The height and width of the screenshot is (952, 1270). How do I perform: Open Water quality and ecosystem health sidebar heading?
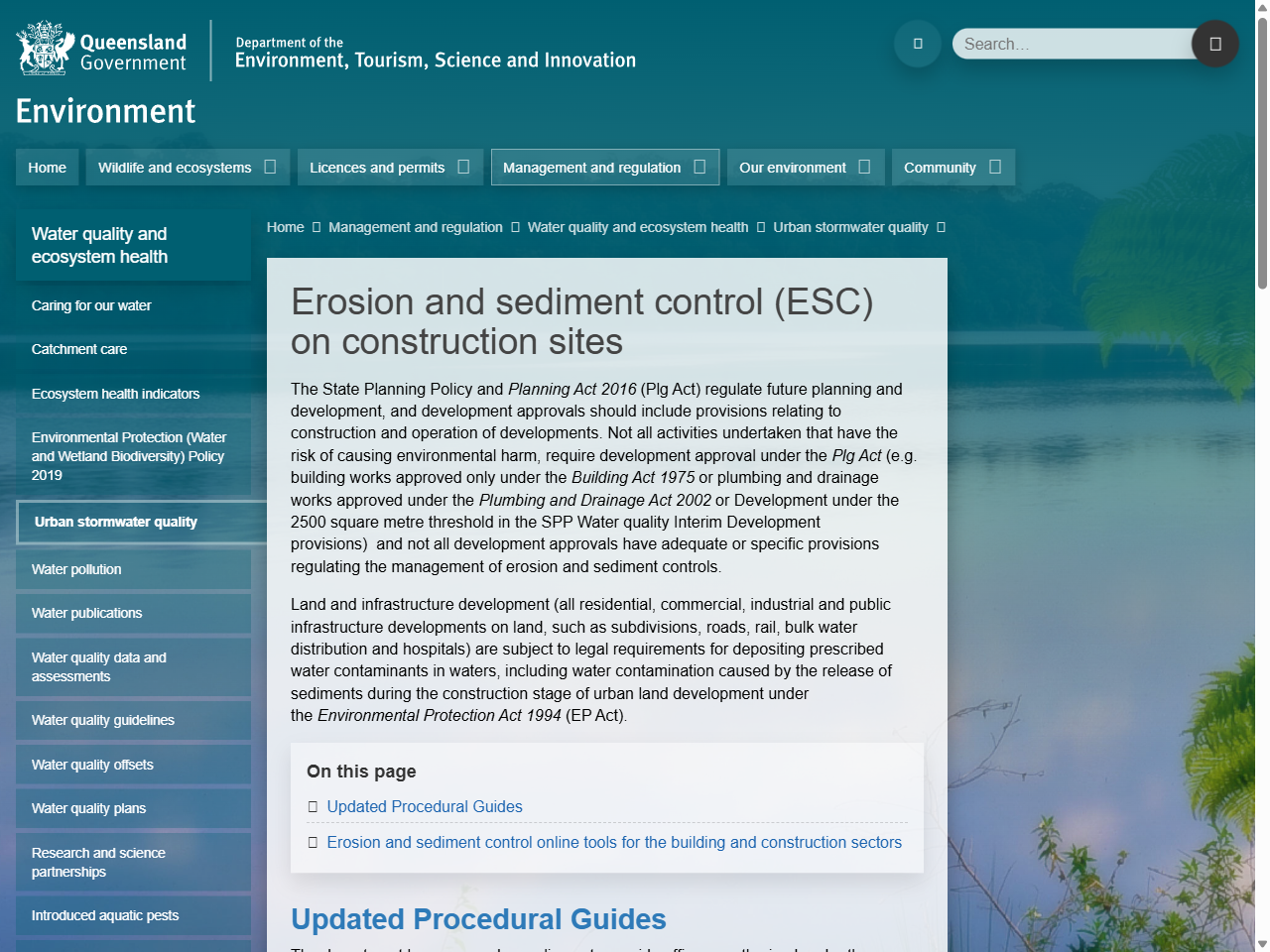(x=133, y=245)
